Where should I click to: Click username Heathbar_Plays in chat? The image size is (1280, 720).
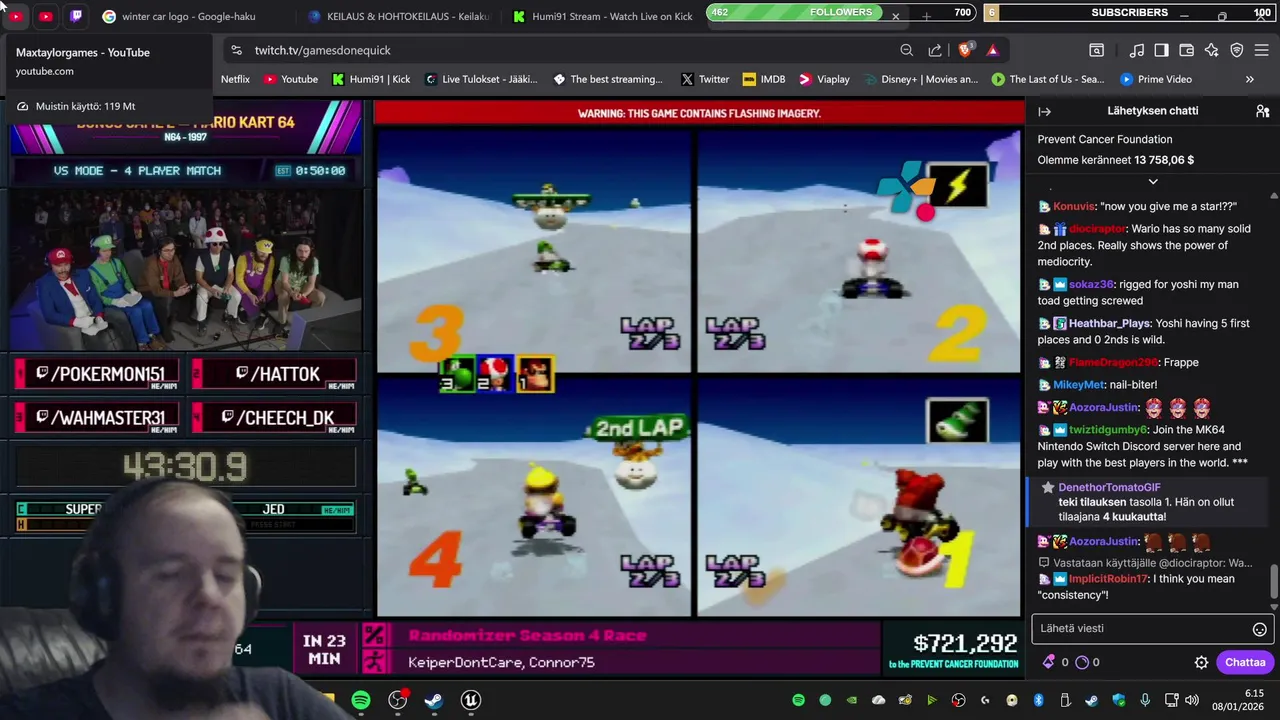coord(1110,324)
